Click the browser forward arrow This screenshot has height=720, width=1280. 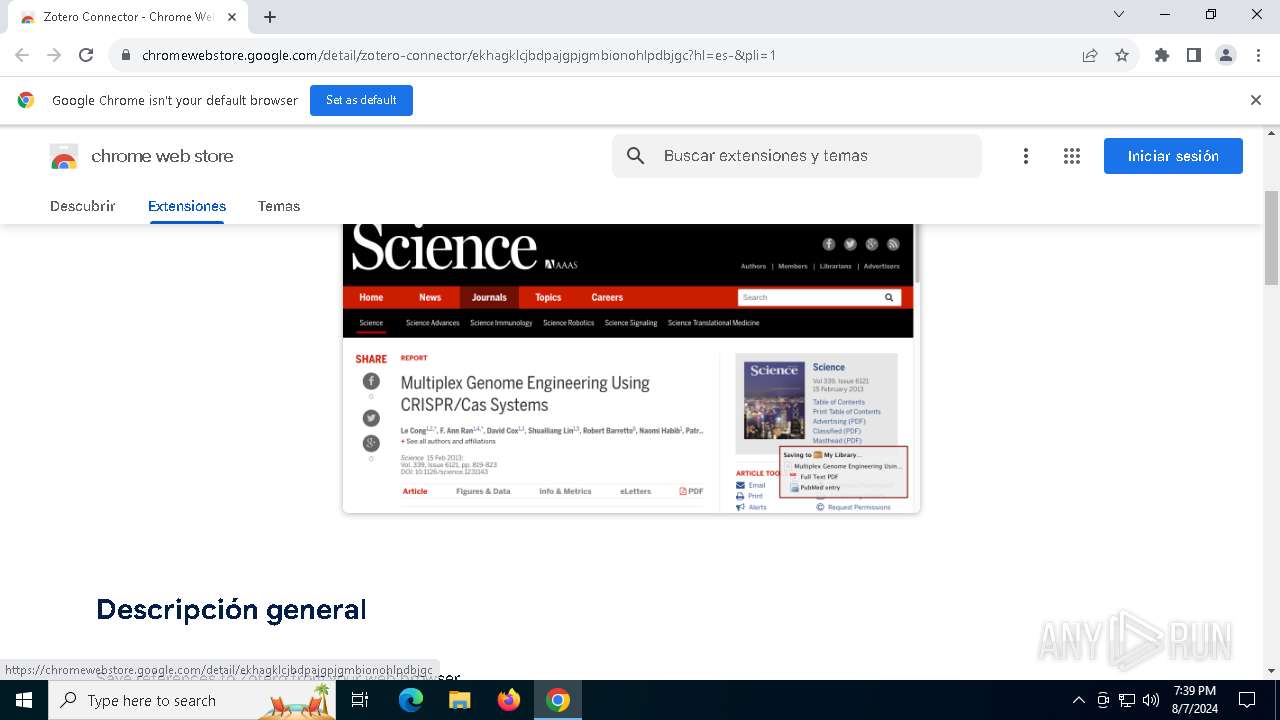point(54,55)
